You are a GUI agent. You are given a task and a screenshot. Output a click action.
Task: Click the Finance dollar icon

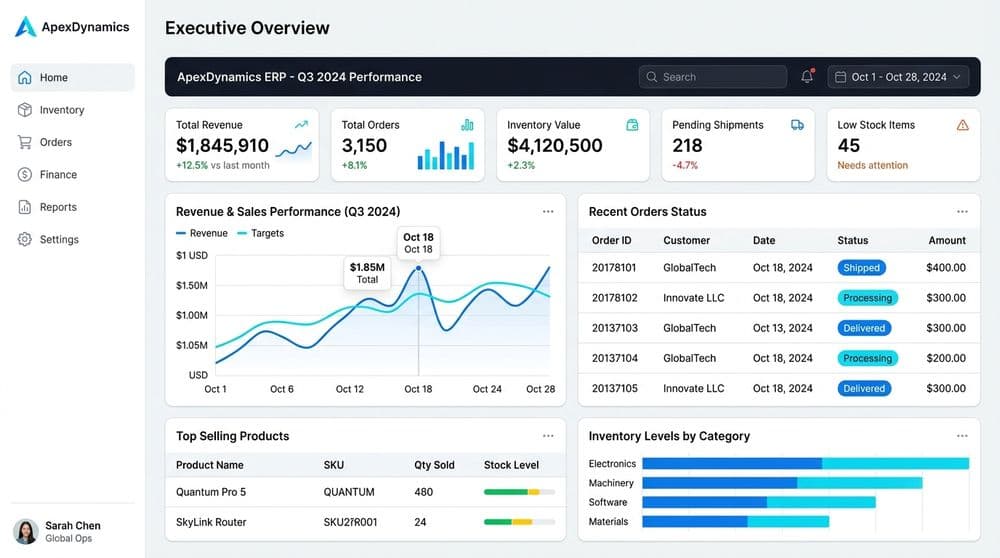pos(25,174)
